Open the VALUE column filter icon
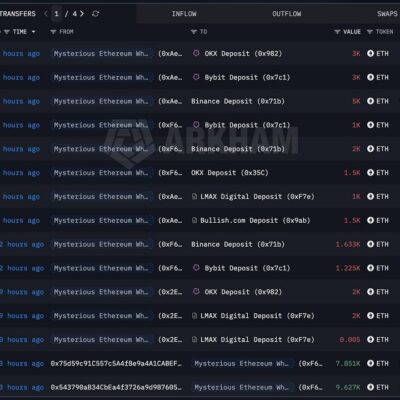This screenshot has width=400, height=400. click(337, 32)
